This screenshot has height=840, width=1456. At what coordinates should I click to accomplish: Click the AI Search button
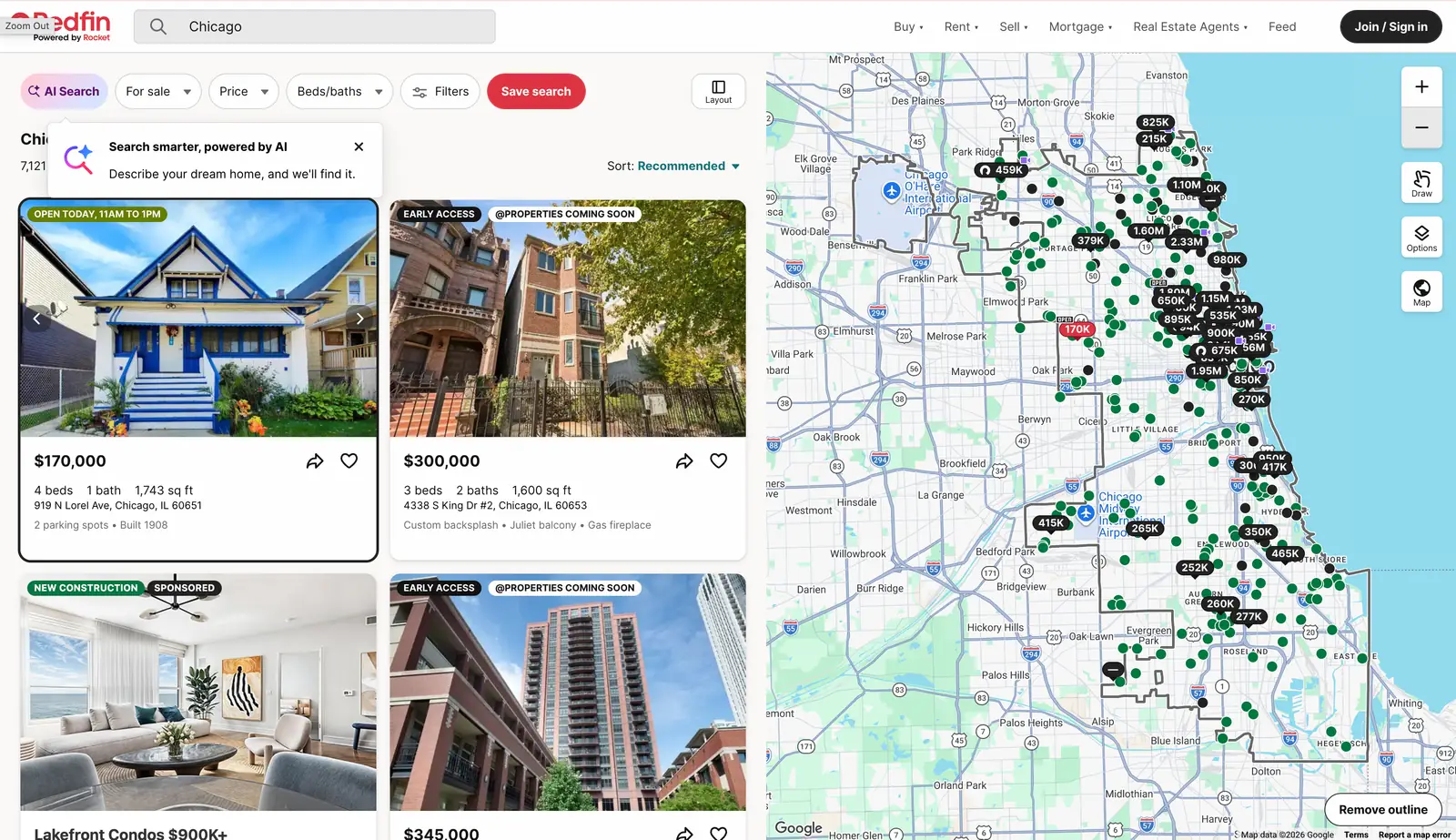point(64,92)
